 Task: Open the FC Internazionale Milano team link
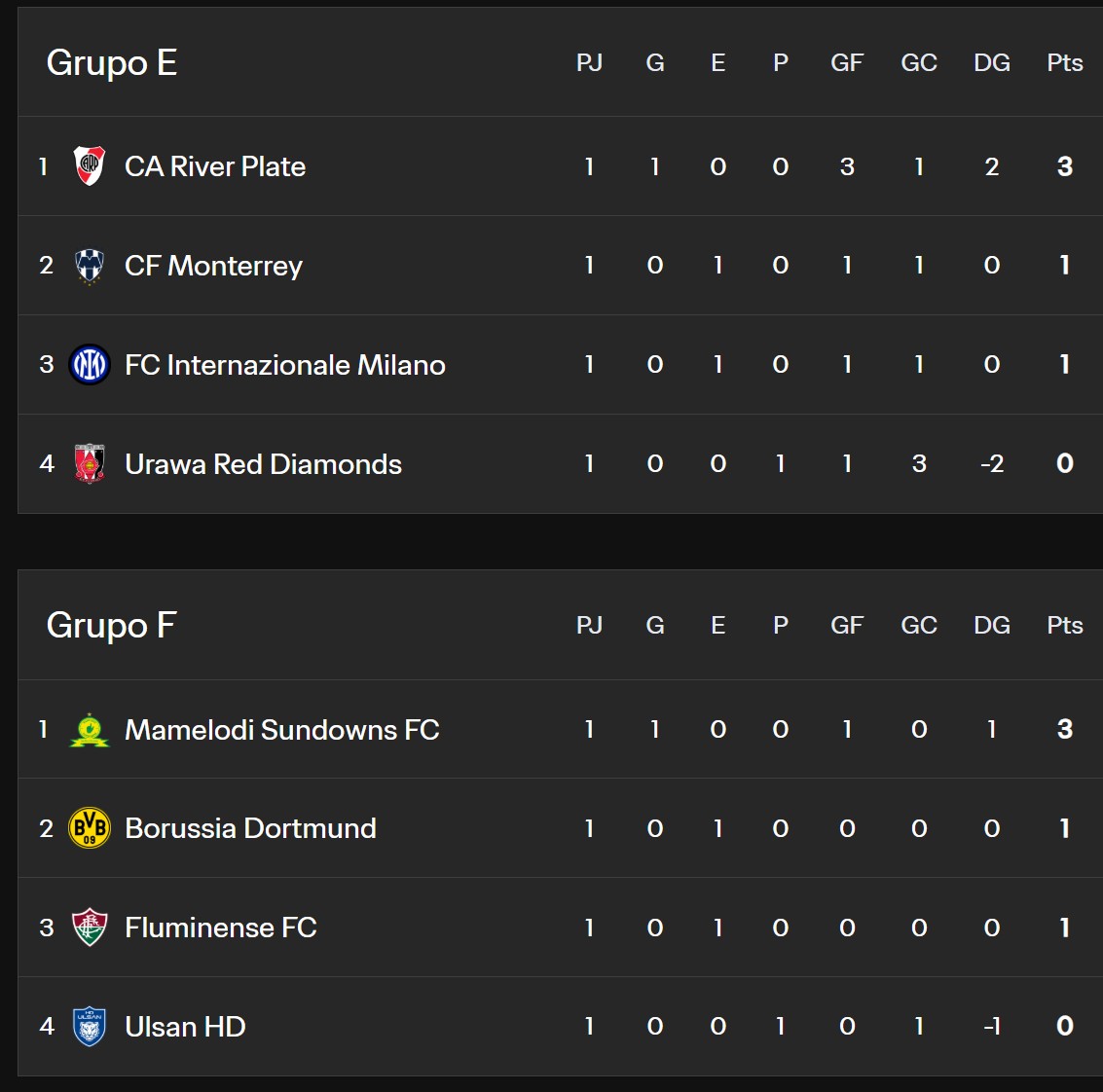(x=285, y=365)
